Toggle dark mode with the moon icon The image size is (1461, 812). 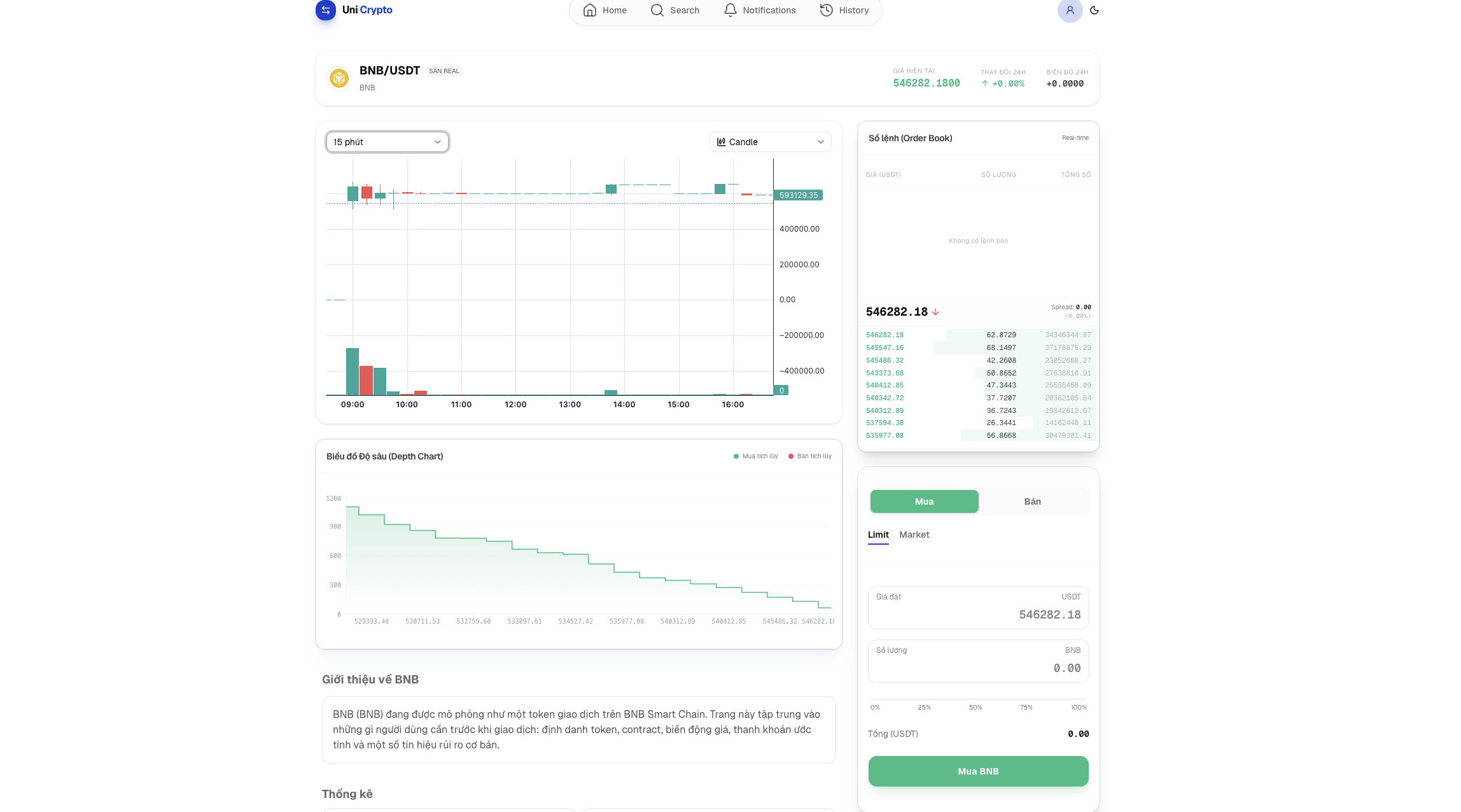coord(1094,10)
